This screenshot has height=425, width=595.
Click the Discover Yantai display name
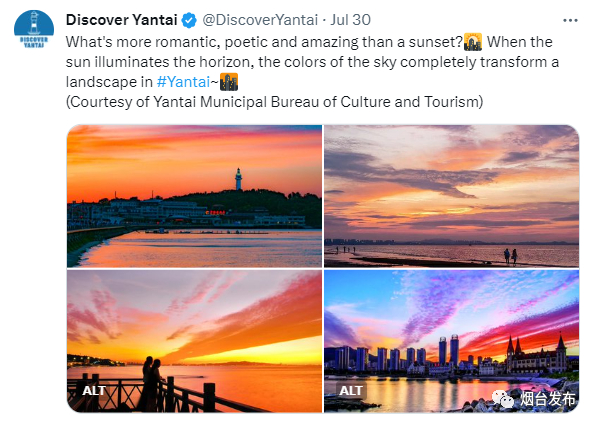[x=121, y=20]
